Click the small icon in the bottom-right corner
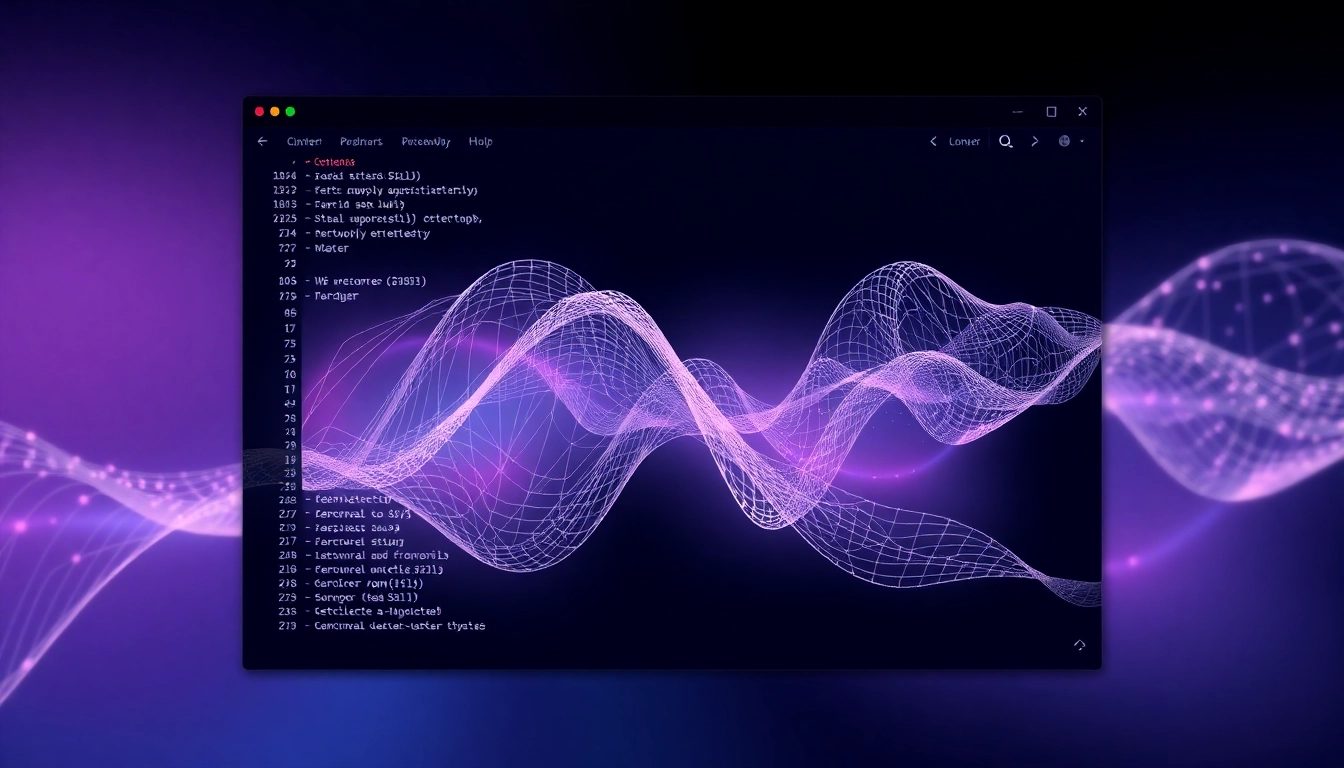The height and width of the screenshot is (768, 1344). click(1079, 646)
